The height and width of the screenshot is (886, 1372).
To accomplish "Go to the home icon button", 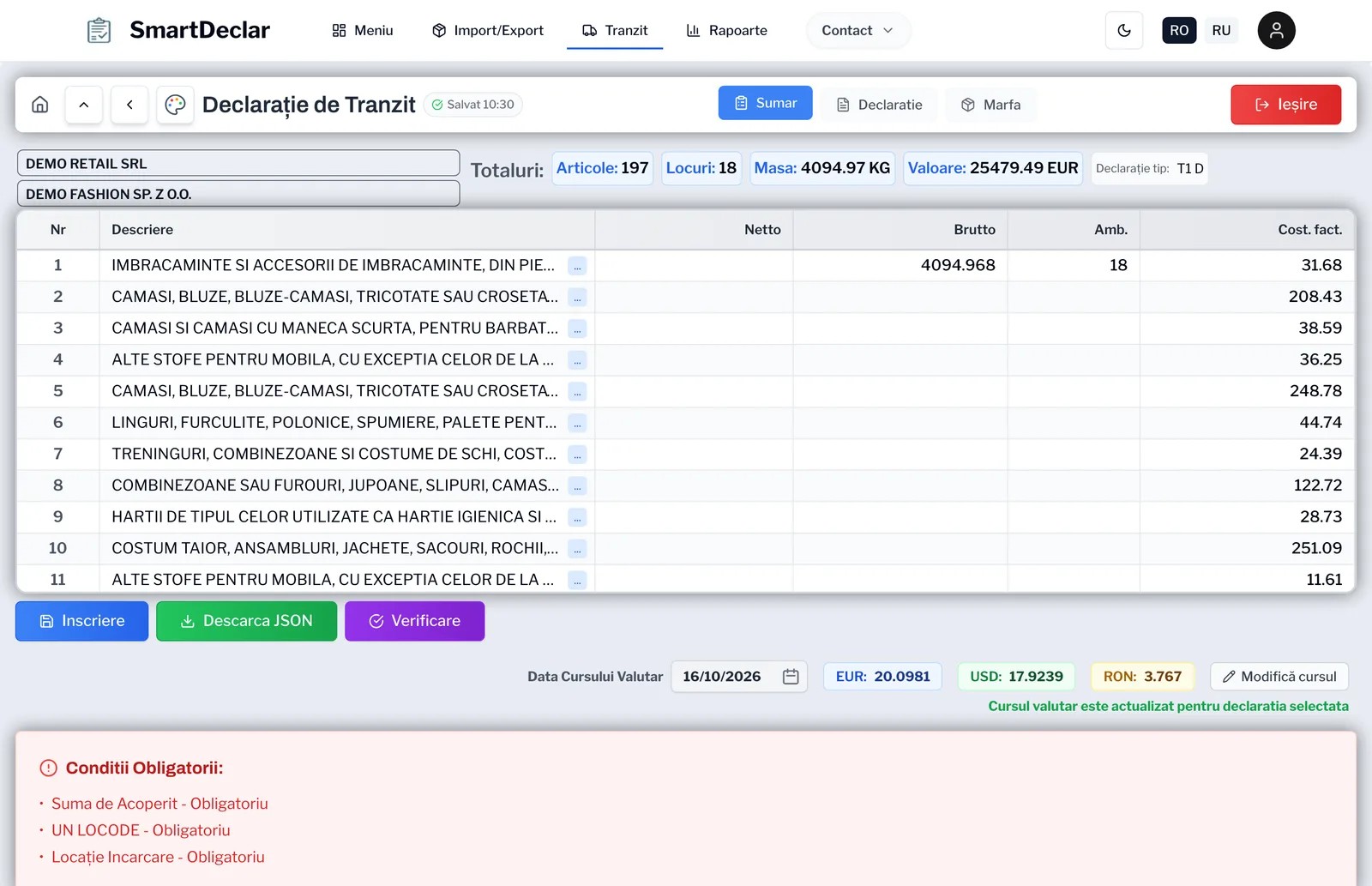I will pyautogui.click(x=40, y=105).
